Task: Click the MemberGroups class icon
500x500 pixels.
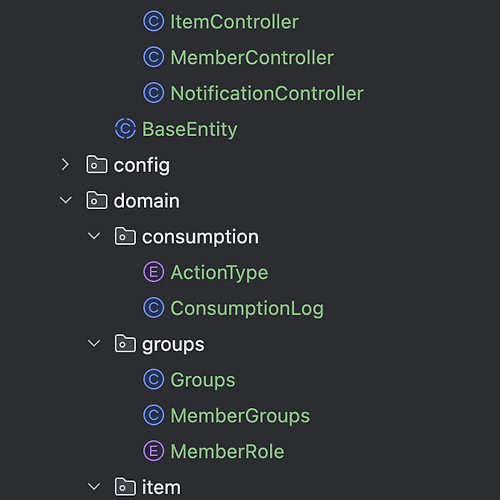Action: click(x=154, y=416)
